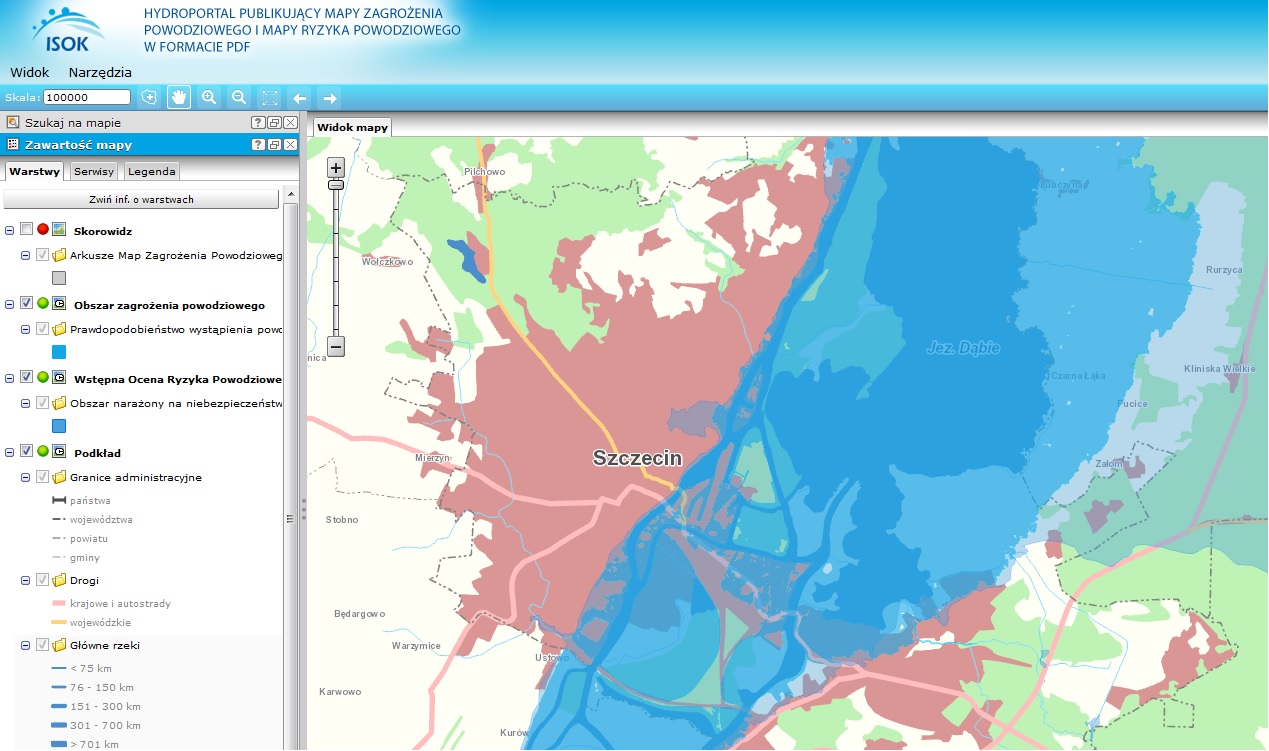
Task: Toggle the Podkład layer checkbox
Action: [x=26, y=452]
